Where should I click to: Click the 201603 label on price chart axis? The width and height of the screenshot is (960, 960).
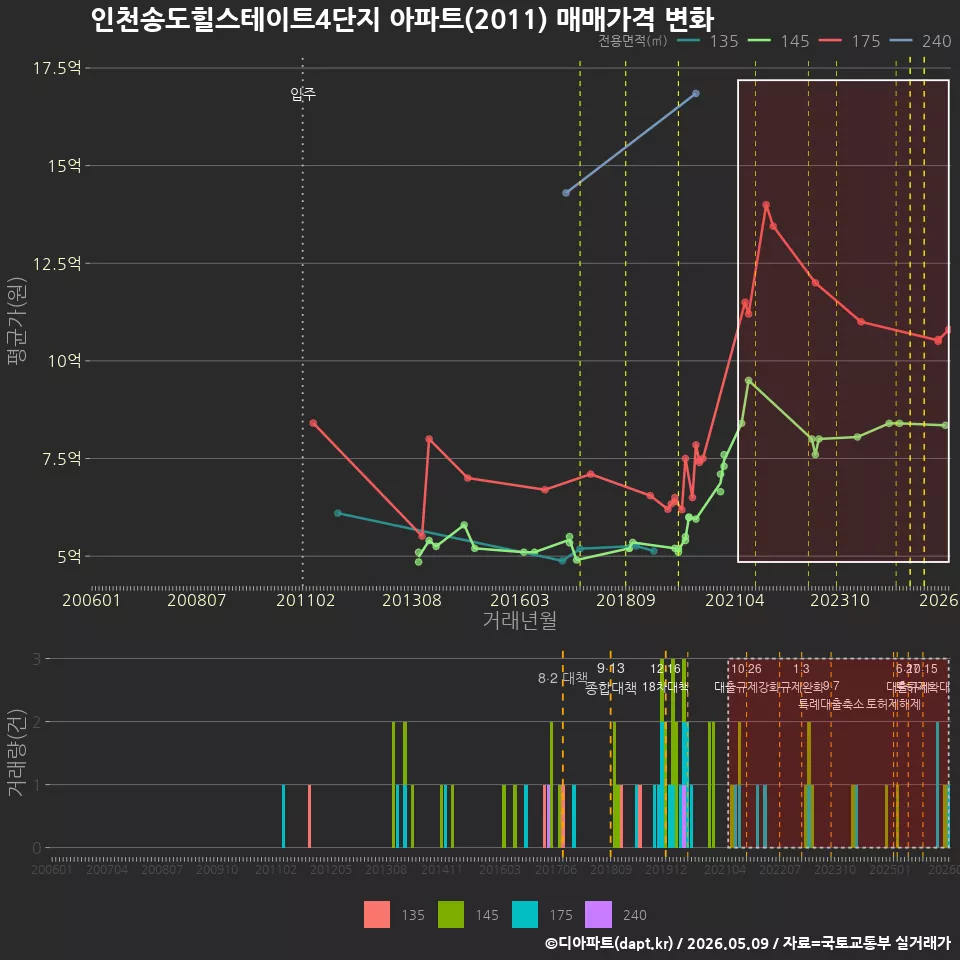tap(520, 600)
